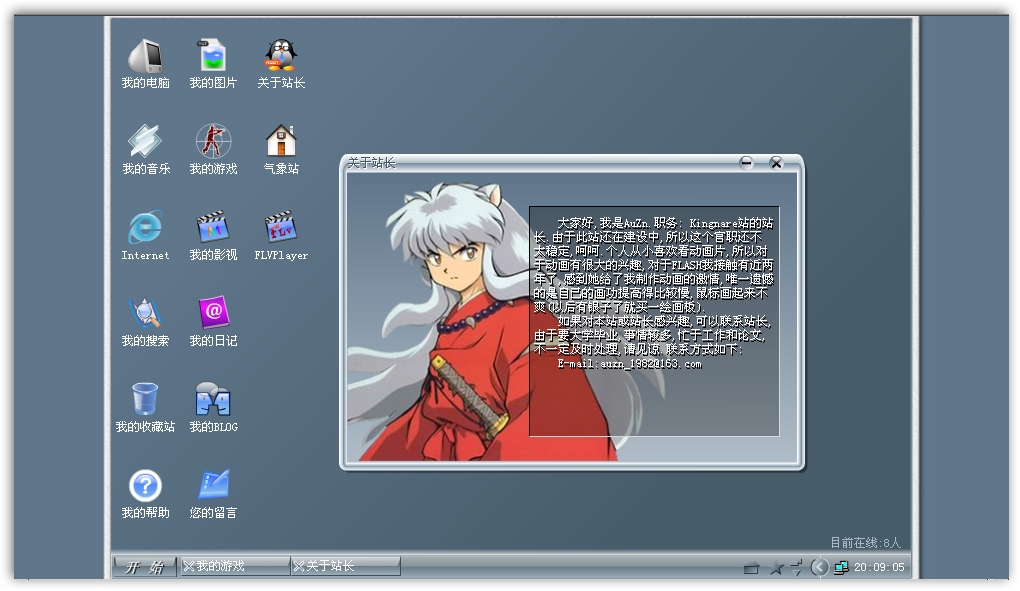This screenshot has width=1020, height=591.
Task: Collapse tray with the round arrow button
Action: pyautogui.click(x=820, y=568)
